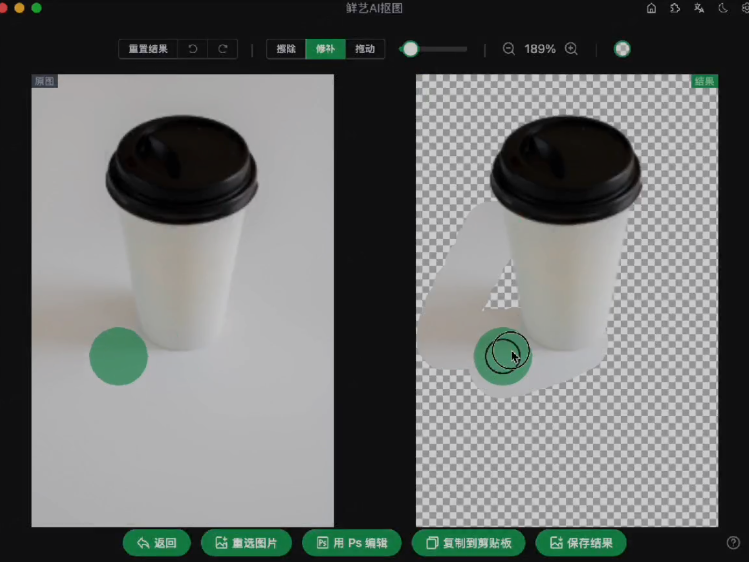The height and width of the screenshot is (562, 749).
Task: Click the green brush circle in original image
Action: [118, 356]
